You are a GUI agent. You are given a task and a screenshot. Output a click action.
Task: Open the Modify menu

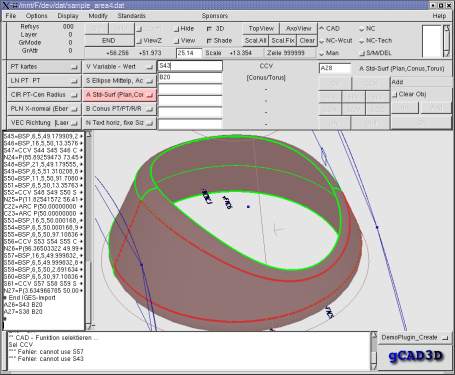[98, 16]
